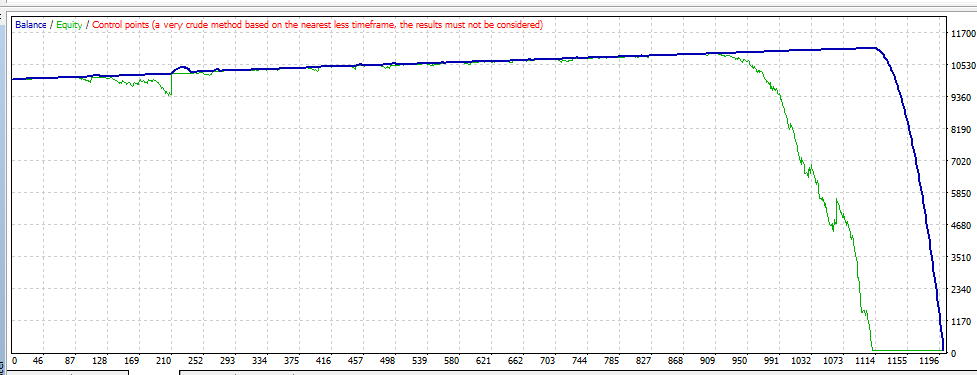Click the green Equity legend label

(x=69, y=25)
